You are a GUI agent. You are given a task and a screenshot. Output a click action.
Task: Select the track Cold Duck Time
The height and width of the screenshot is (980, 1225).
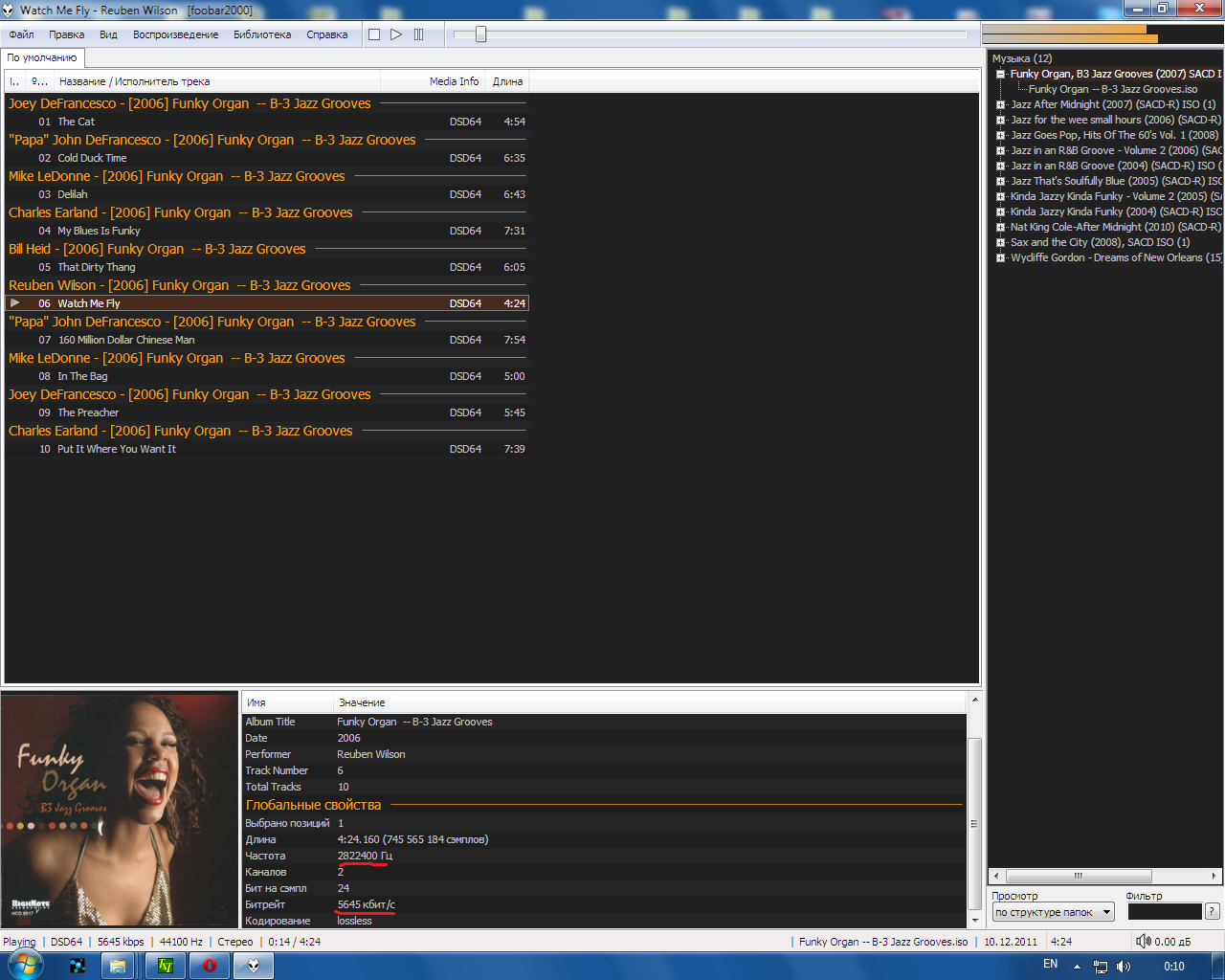tap(92, 158)
